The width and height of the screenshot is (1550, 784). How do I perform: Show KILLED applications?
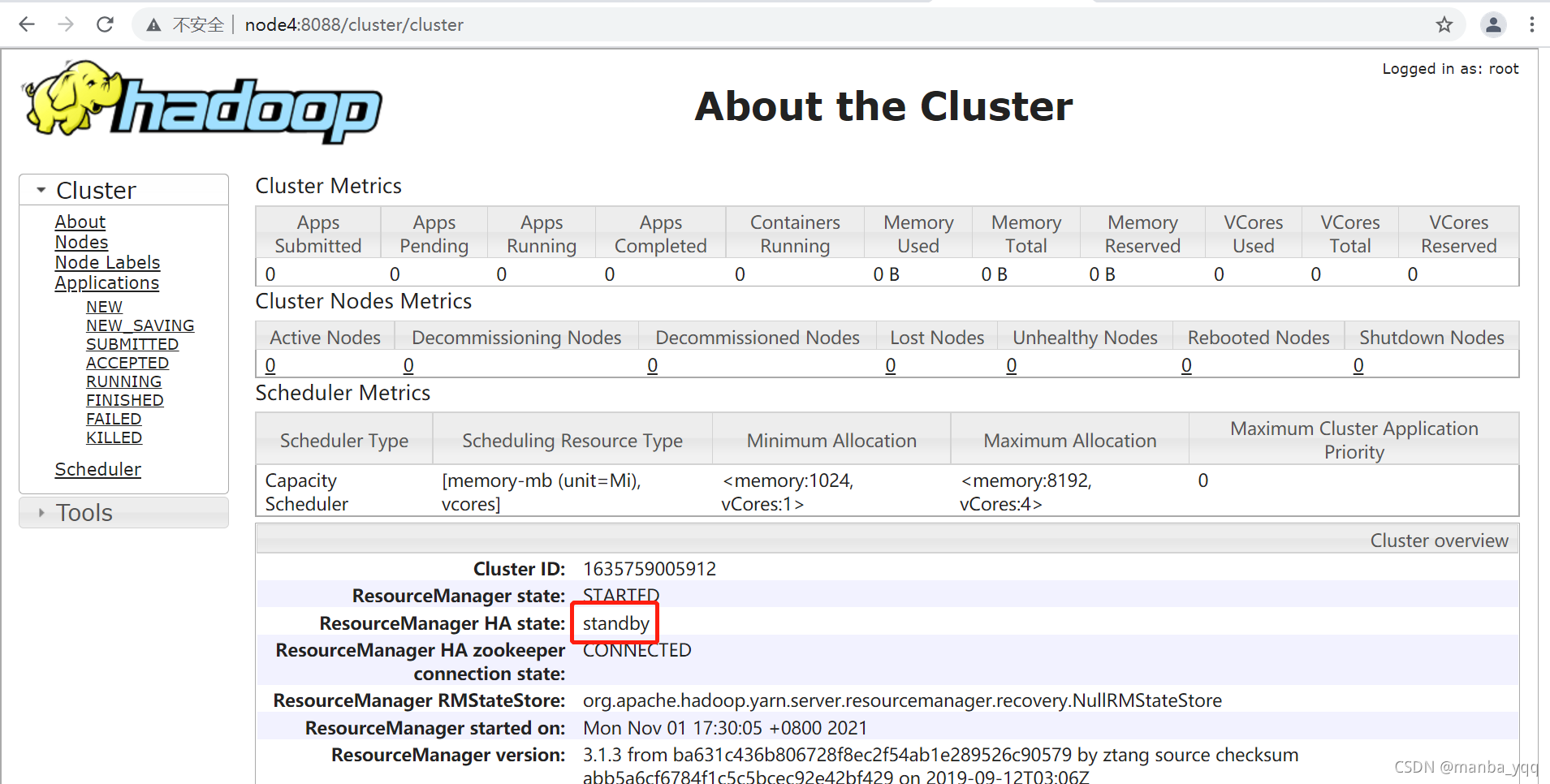tap(114, 437)
